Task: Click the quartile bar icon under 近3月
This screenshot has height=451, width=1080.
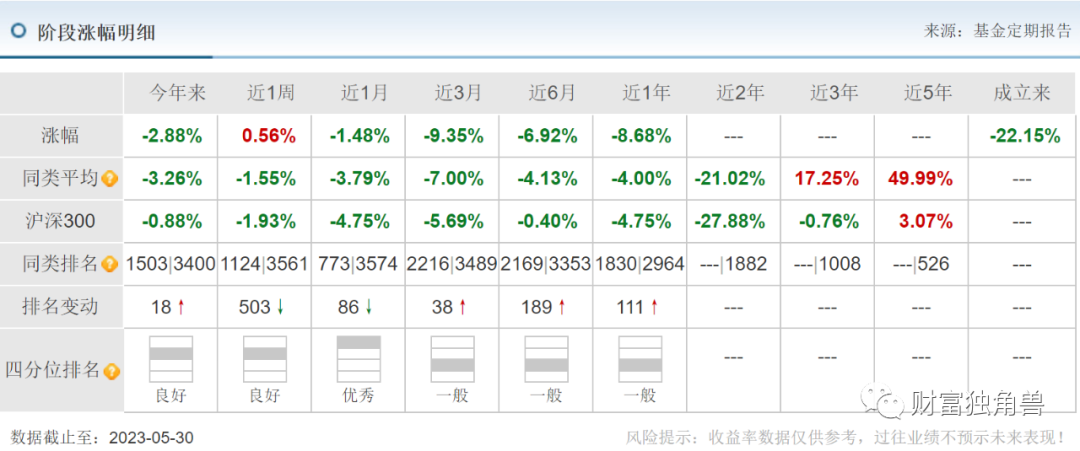Action: pos(452,359)
